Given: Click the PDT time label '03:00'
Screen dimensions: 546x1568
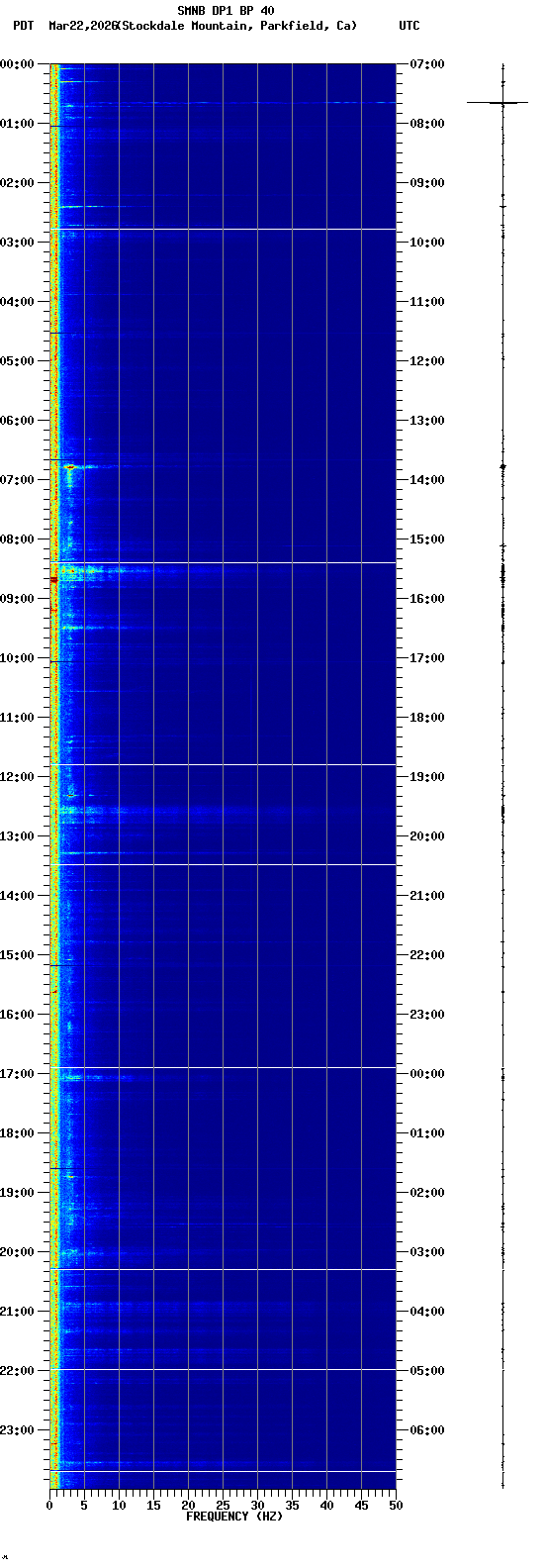Looking at the screenshot, I should click(x=17, y=243).
